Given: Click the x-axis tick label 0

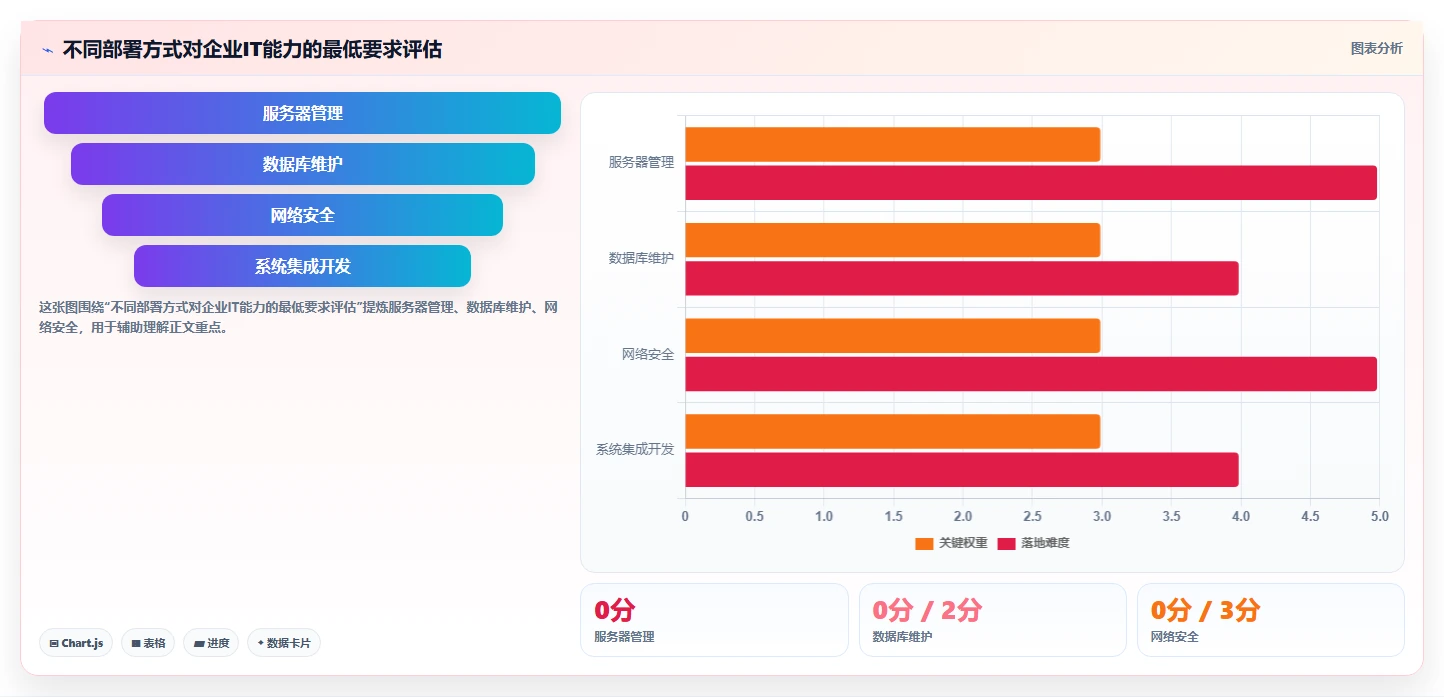Looking at the screenshot, I should pos(685,516).
